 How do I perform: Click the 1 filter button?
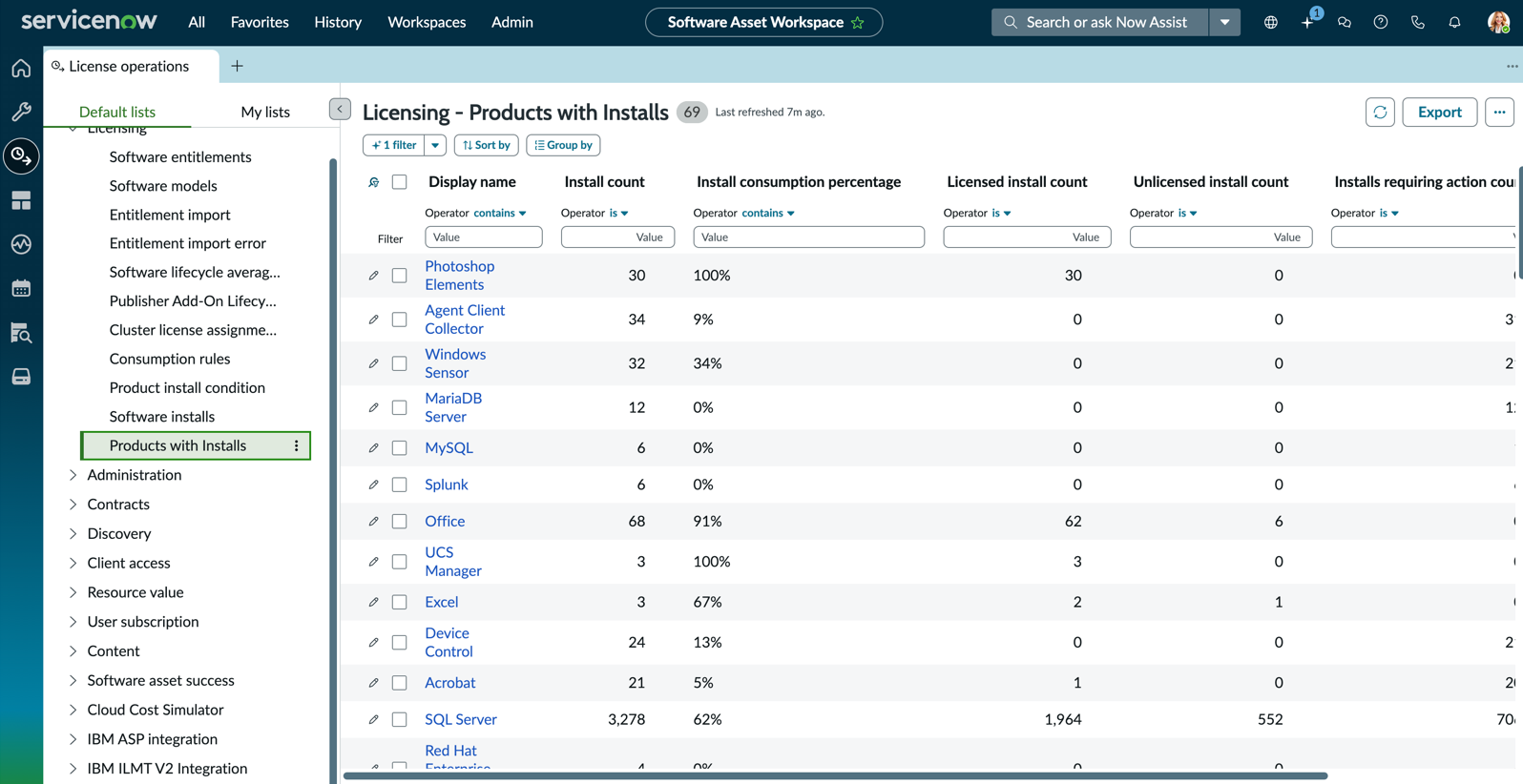tap(393, 145)
